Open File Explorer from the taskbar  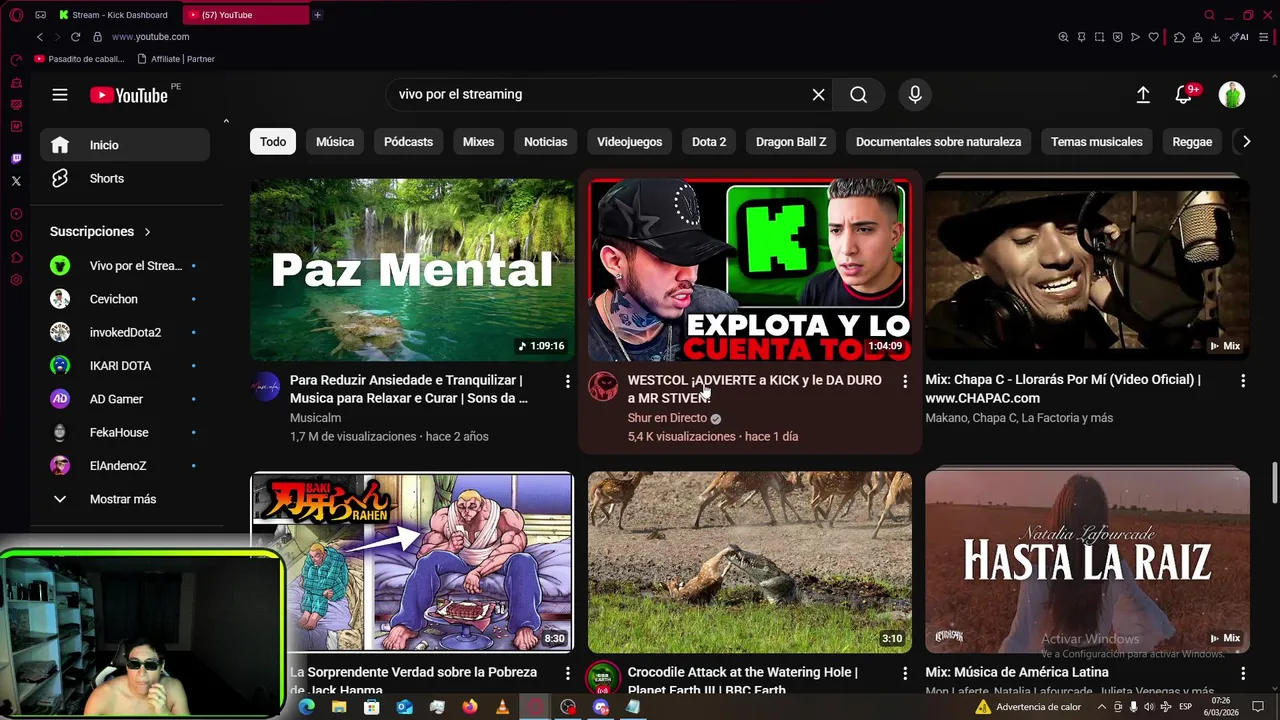click(339, 707)
